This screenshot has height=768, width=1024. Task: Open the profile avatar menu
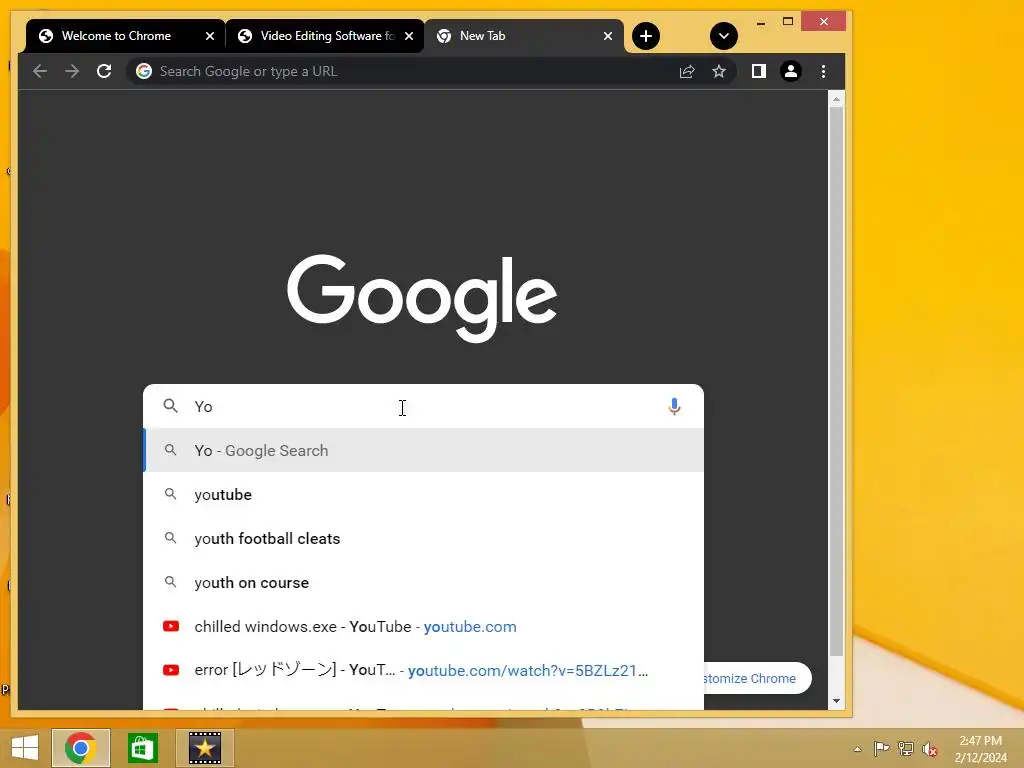pos(790,71)
